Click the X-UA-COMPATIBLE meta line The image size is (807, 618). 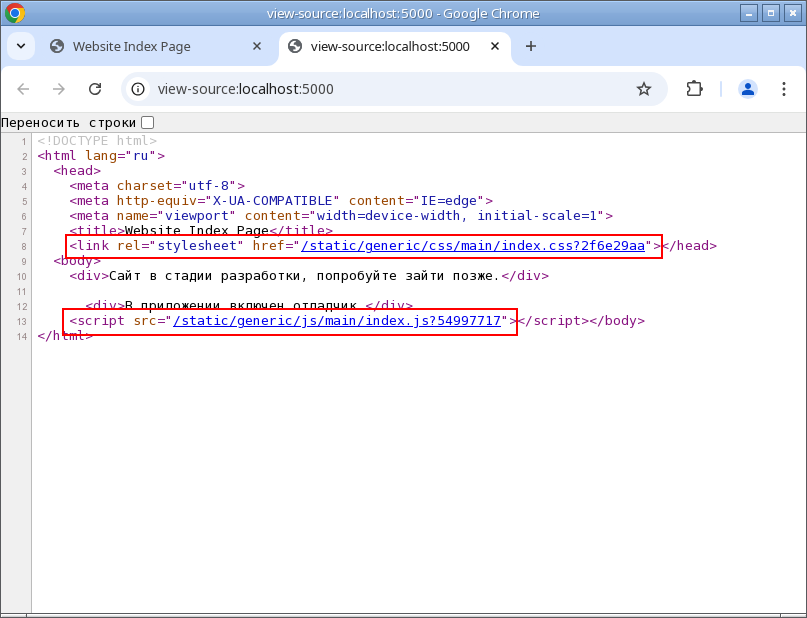pyautogui.click(x=282, y=200)
